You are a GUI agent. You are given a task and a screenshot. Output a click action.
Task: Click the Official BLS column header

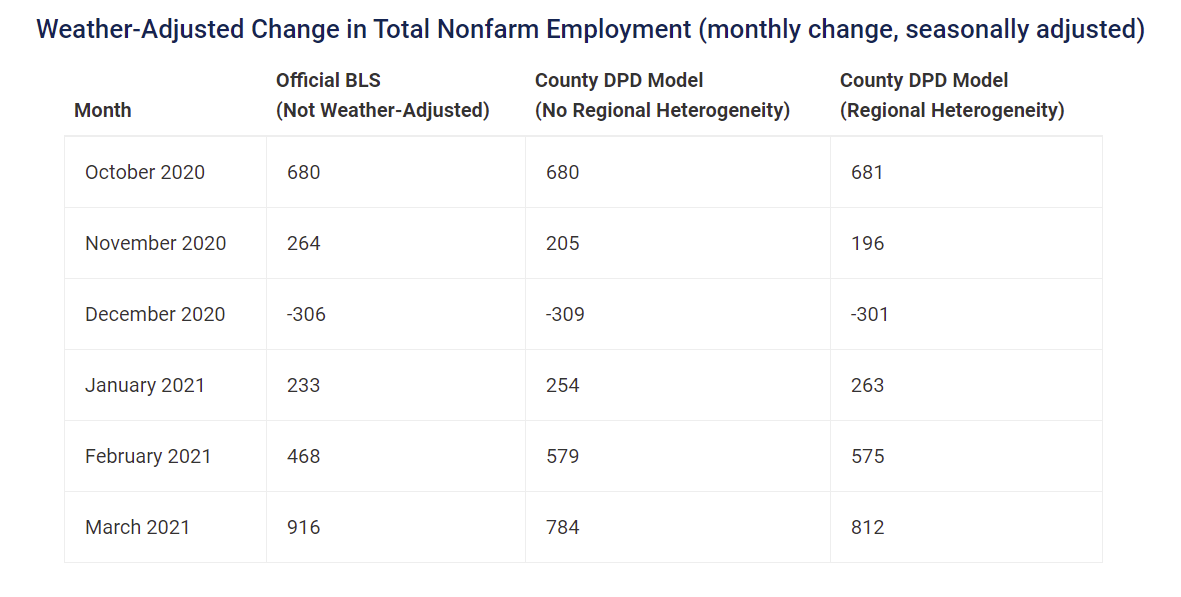pos(383,95)
